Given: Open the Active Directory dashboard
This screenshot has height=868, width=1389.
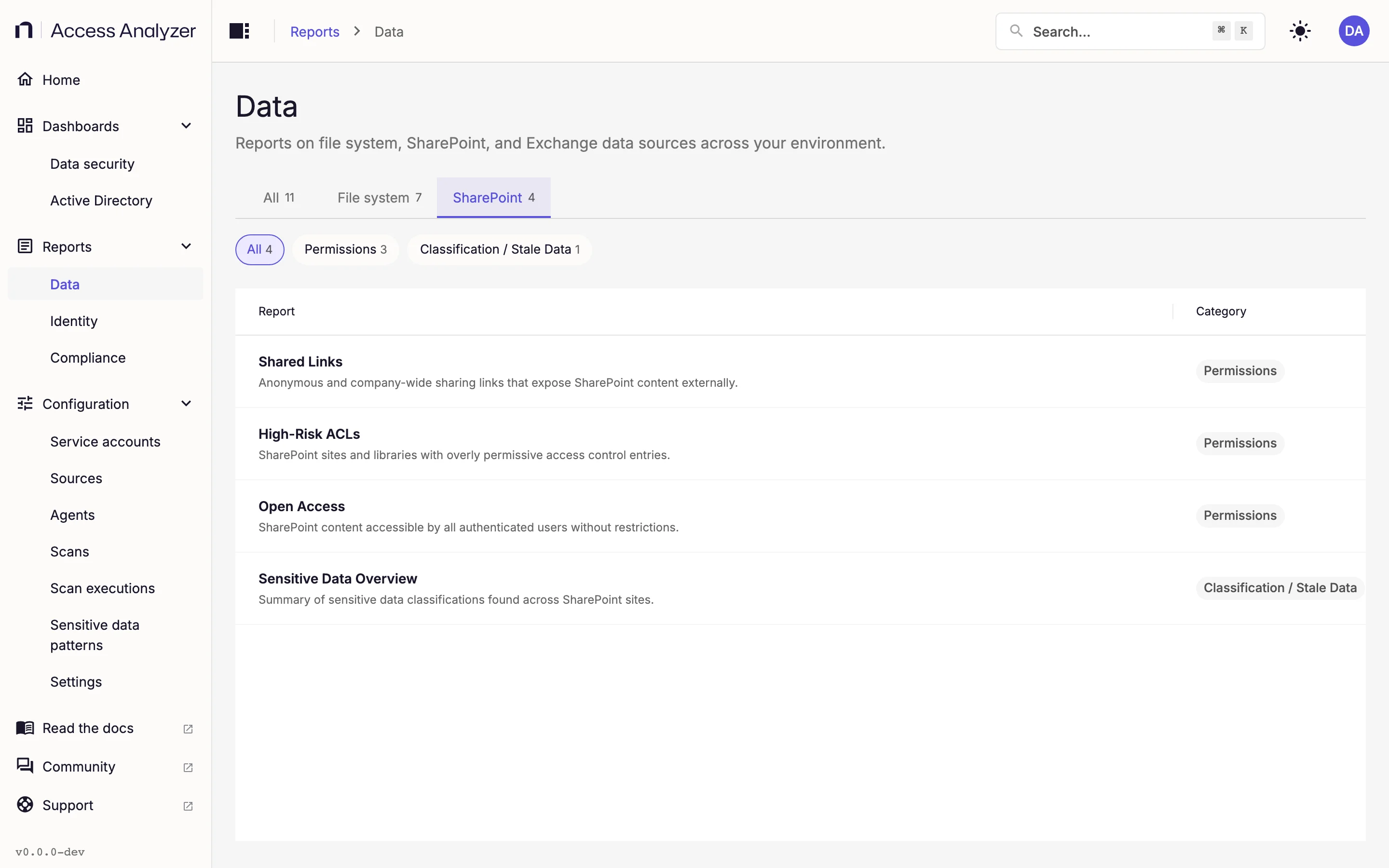Looking at the screenshot, I should [x=106, y=200].
